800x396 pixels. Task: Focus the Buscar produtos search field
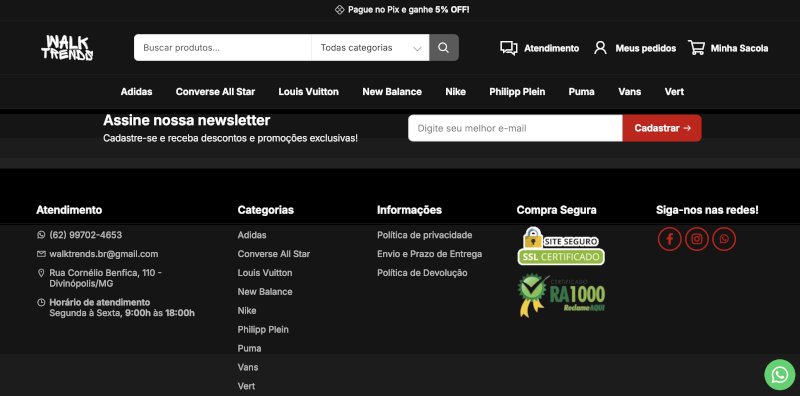tap(222, 47)
